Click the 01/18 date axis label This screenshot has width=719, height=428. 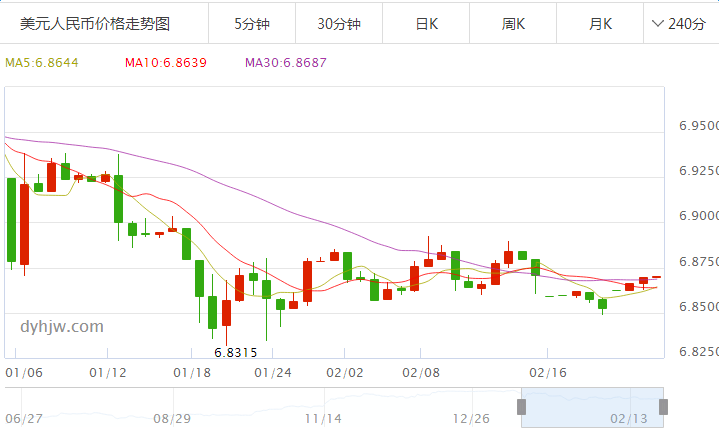192,372
